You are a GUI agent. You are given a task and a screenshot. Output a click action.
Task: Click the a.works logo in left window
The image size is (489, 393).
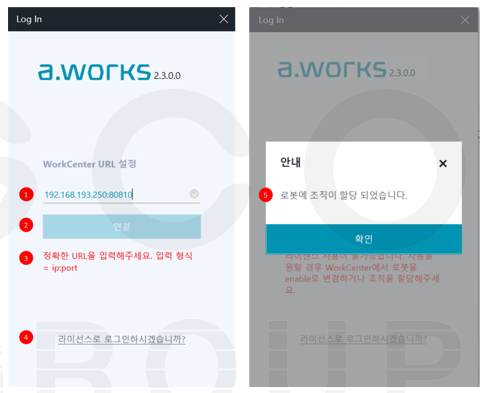pos(94,72)
